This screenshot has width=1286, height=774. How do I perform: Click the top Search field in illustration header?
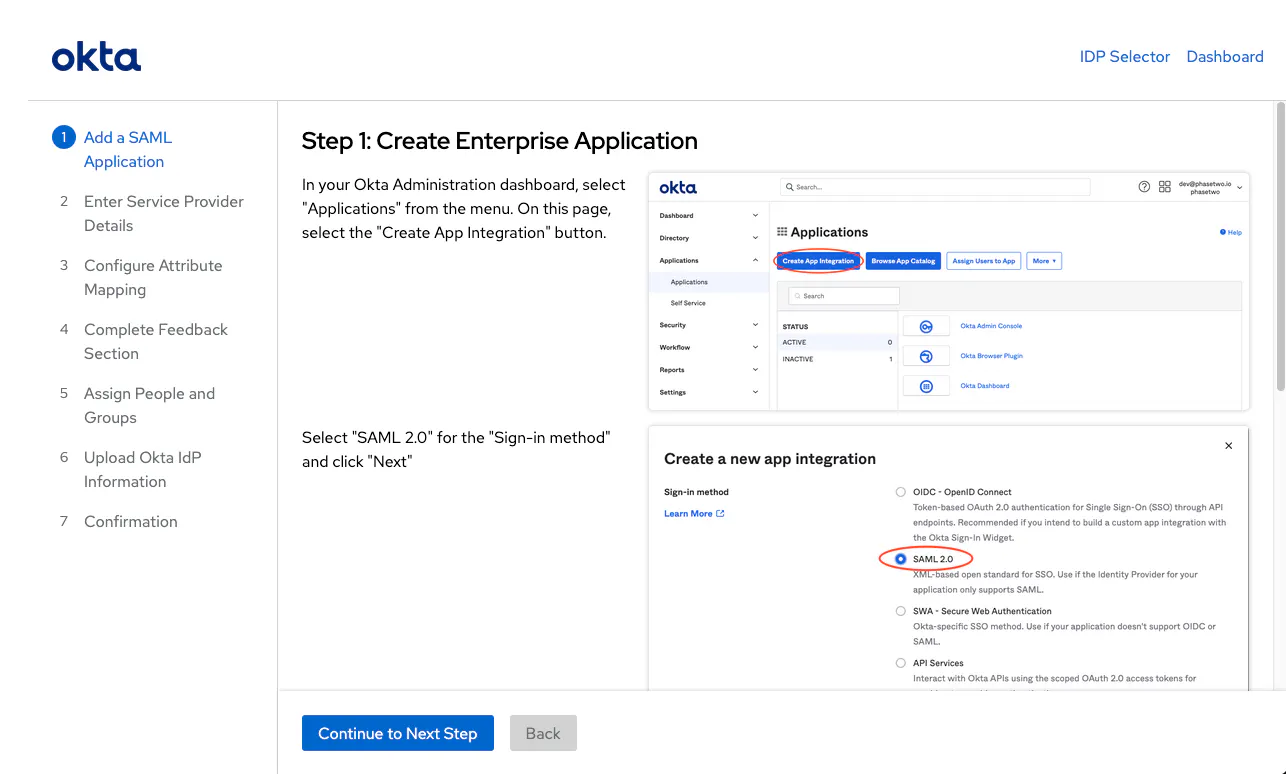(x=935, y=187)
